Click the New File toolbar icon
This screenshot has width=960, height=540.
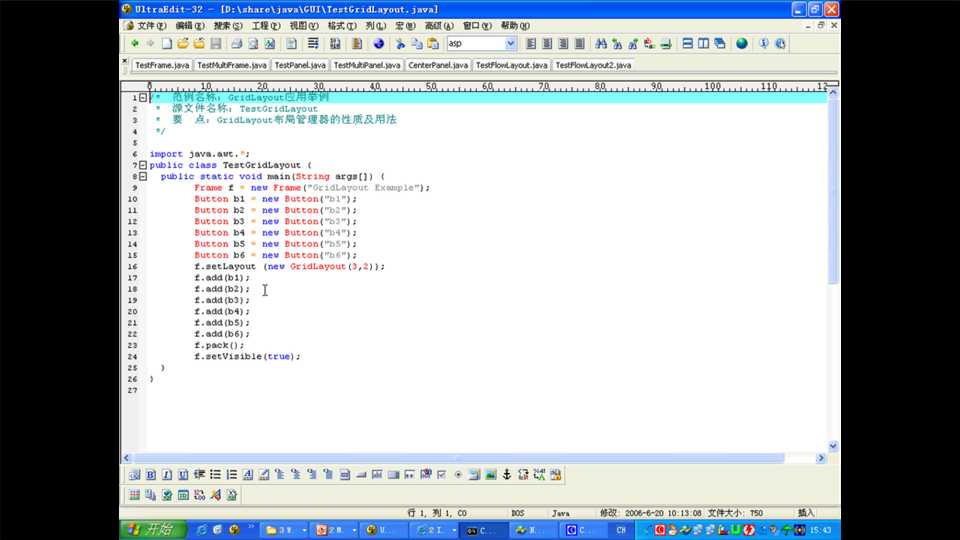point(167,43)
